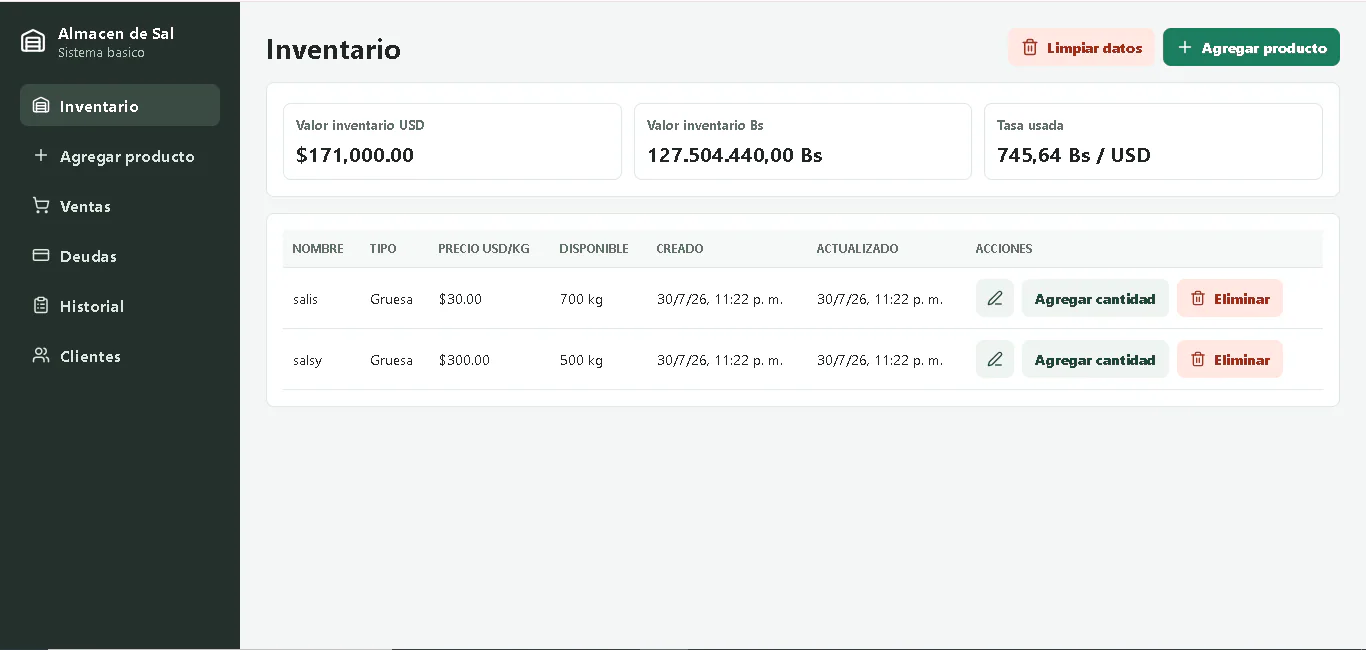Click the trash icon on the Limpiar datos button
This screenshot has width=1366, height=650.
pos(1030,47)
